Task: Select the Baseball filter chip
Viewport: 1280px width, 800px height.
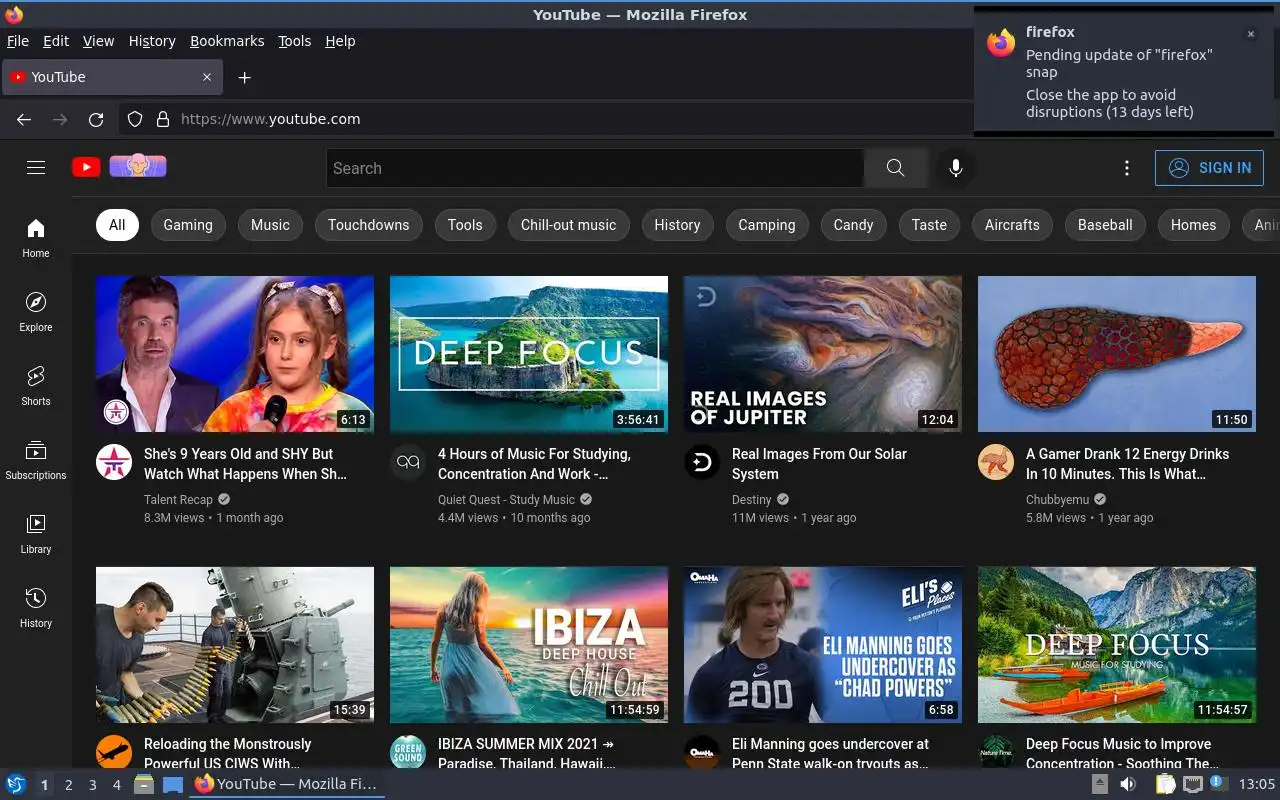Action: [1105, 225]
